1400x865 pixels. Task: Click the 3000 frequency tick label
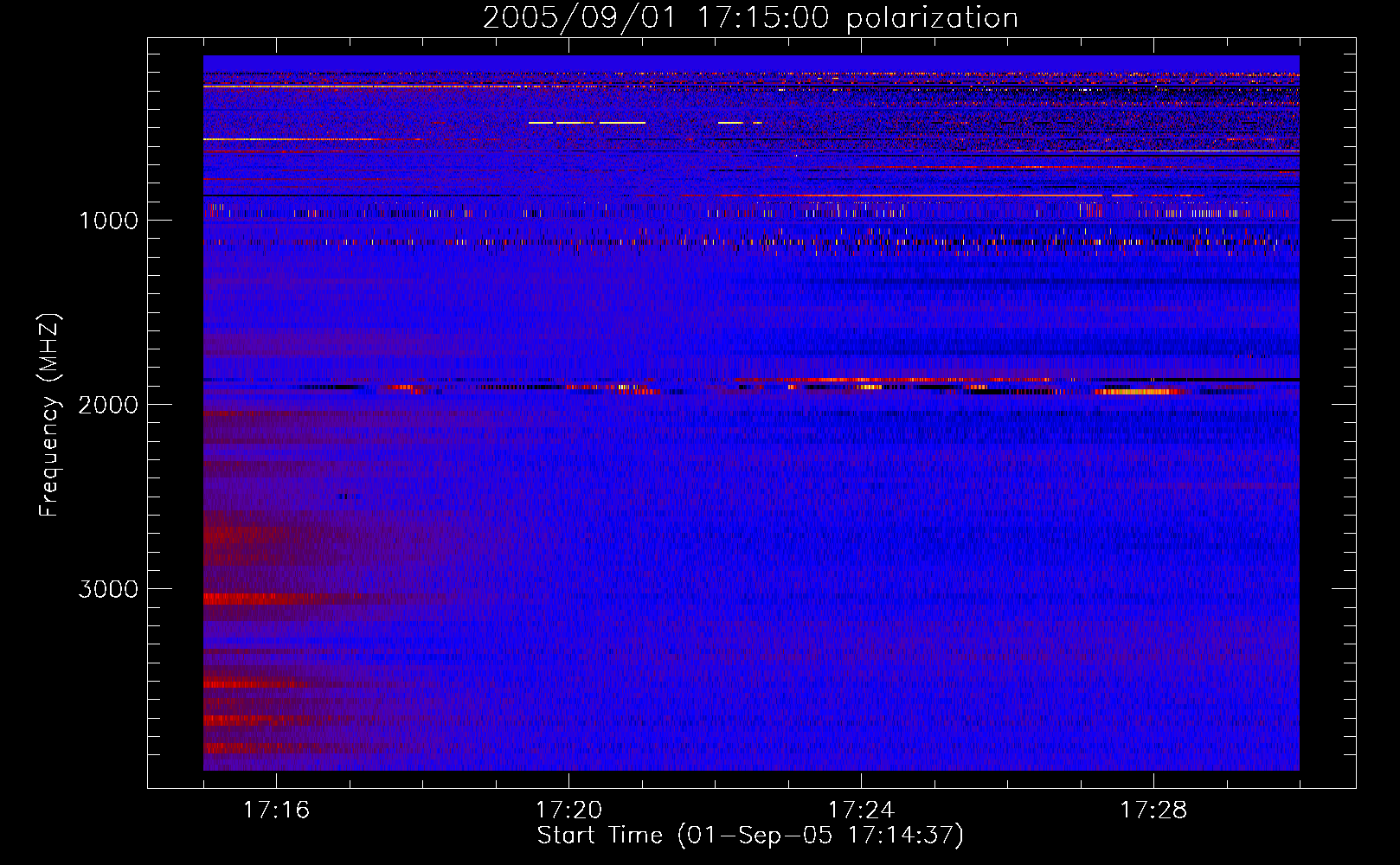click(108, 589)
